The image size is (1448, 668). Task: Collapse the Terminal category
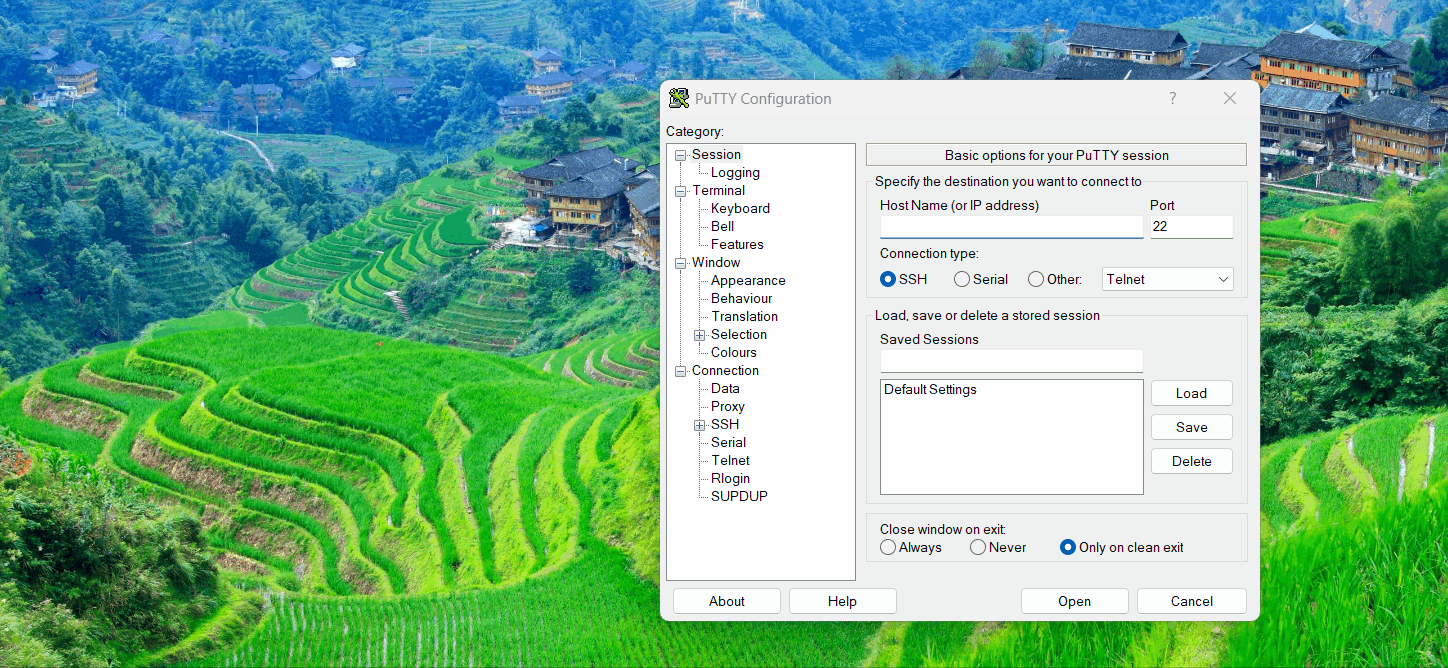(x=681, y=191)
